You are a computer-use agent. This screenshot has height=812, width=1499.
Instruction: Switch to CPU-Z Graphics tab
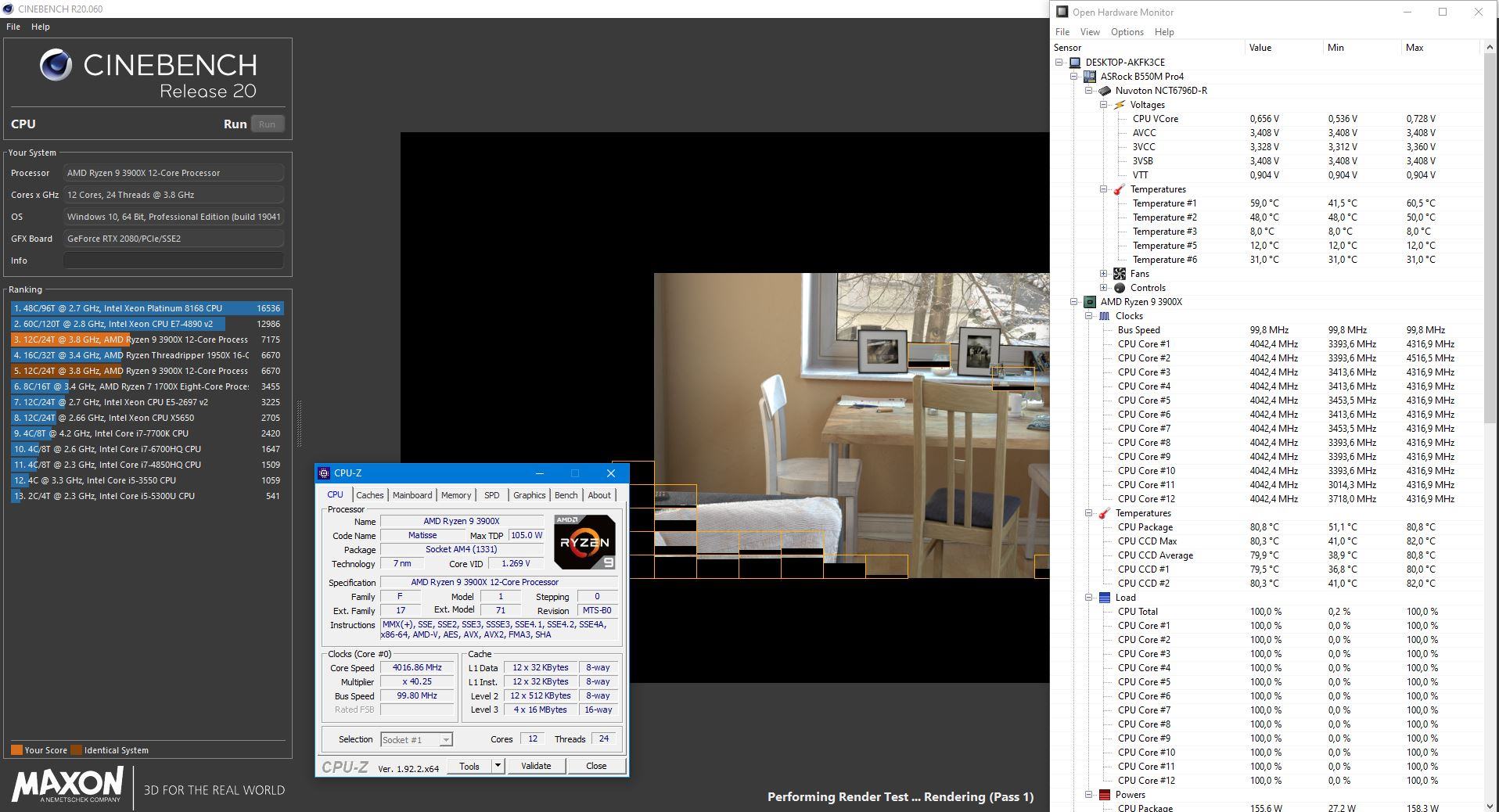[530, 495]
